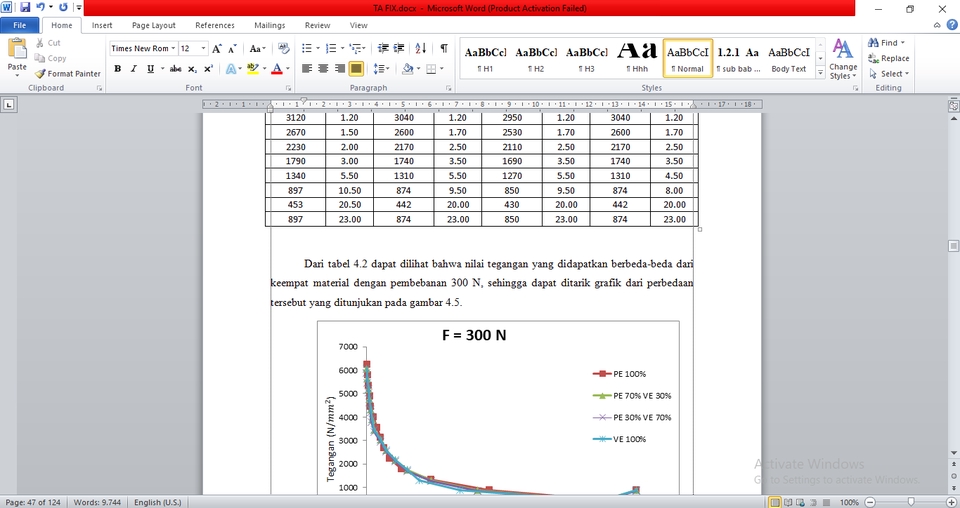This screenshot has height=508, width=960.
Task: Apply H1 style
Action: point(485,58)
